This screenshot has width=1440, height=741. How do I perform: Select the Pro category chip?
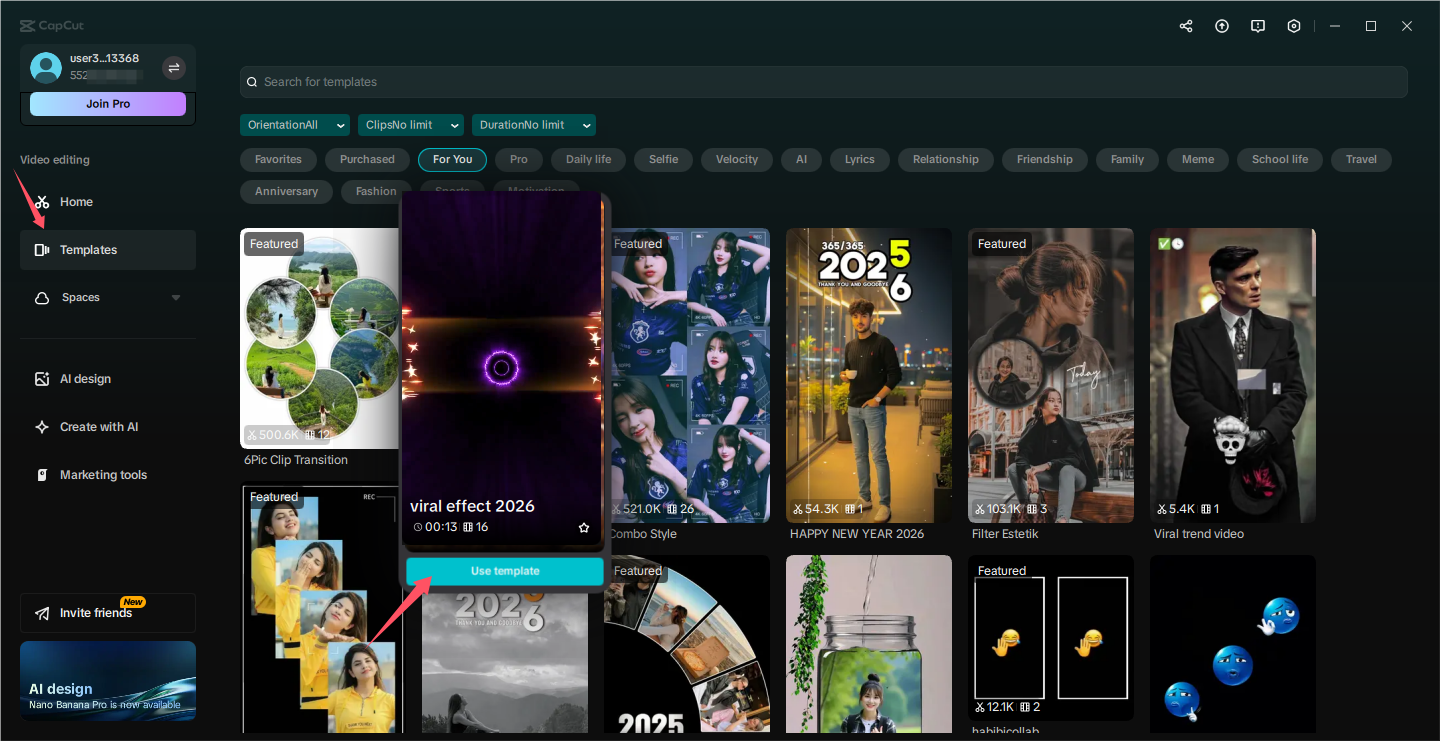(519, 159)
